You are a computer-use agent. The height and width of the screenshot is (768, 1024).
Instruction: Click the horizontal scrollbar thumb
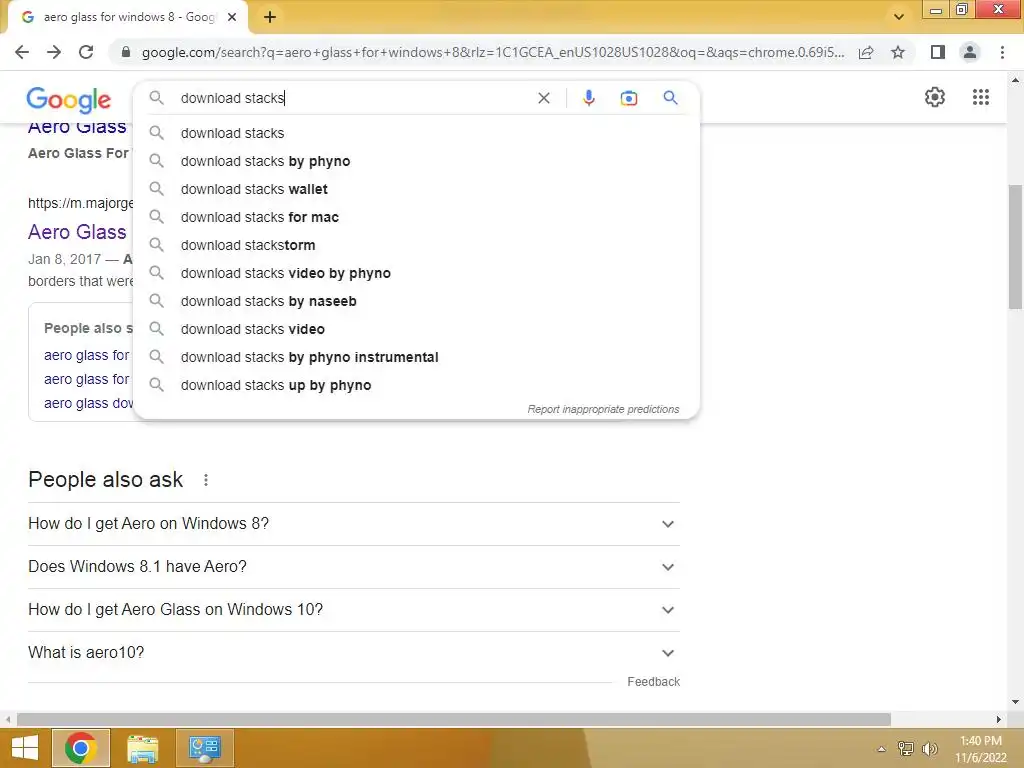point(454,719)
